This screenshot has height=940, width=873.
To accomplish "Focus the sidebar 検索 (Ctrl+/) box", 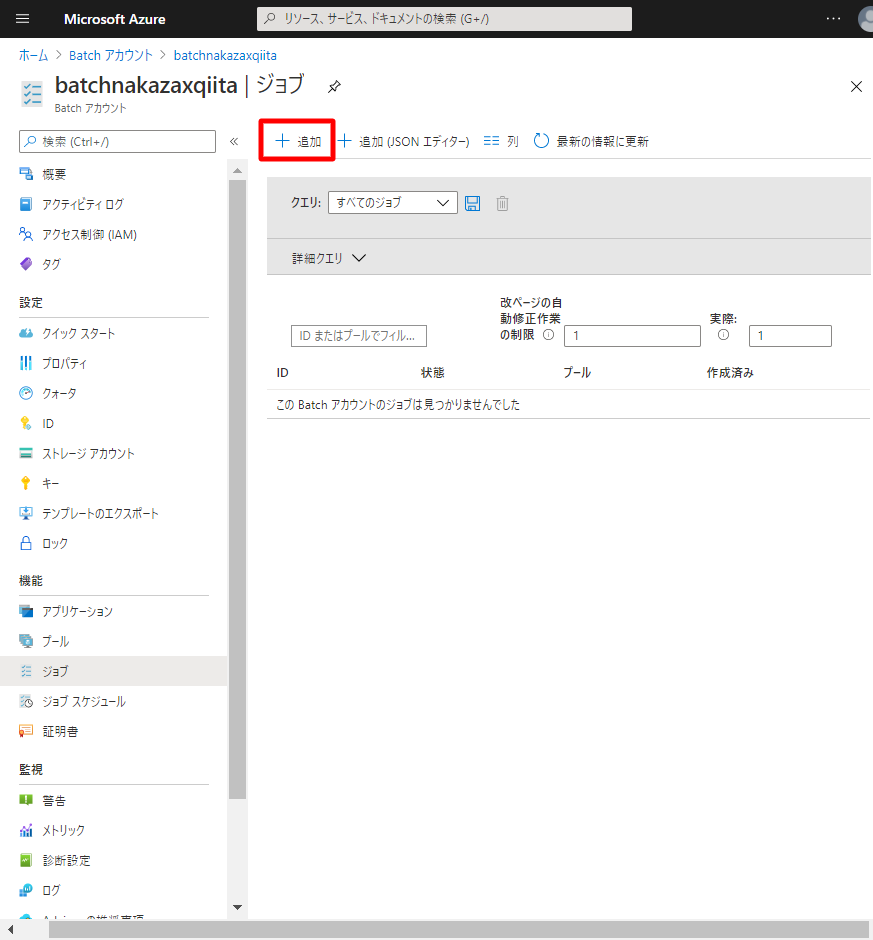I will (x=118, y=141).
